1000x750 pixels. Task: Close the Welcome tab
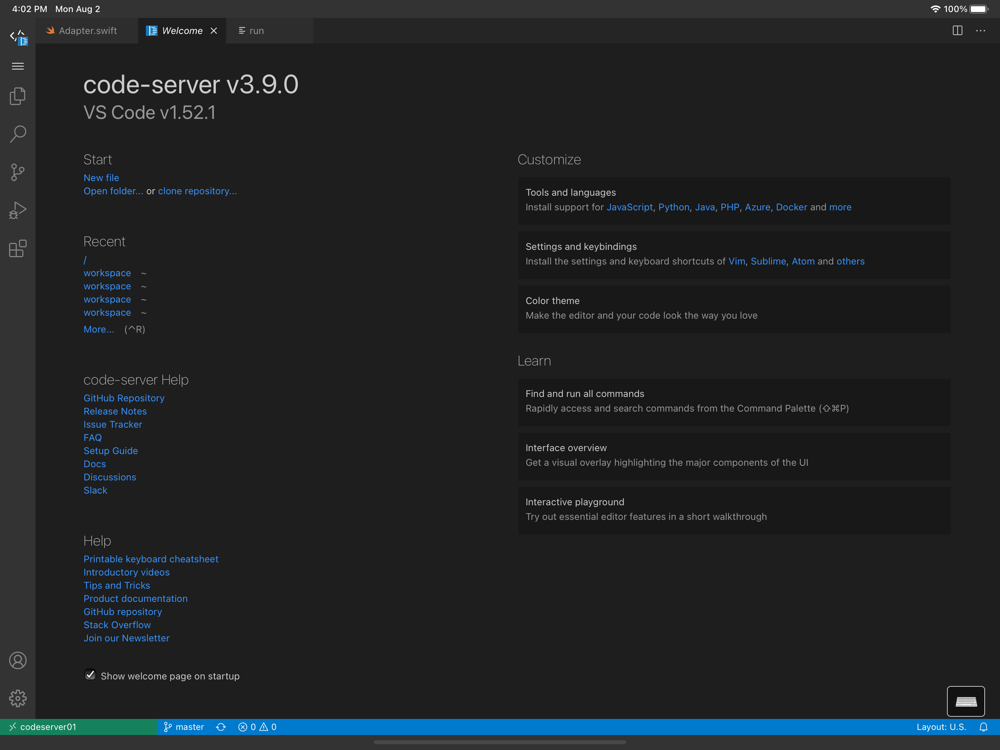point(214,31)
